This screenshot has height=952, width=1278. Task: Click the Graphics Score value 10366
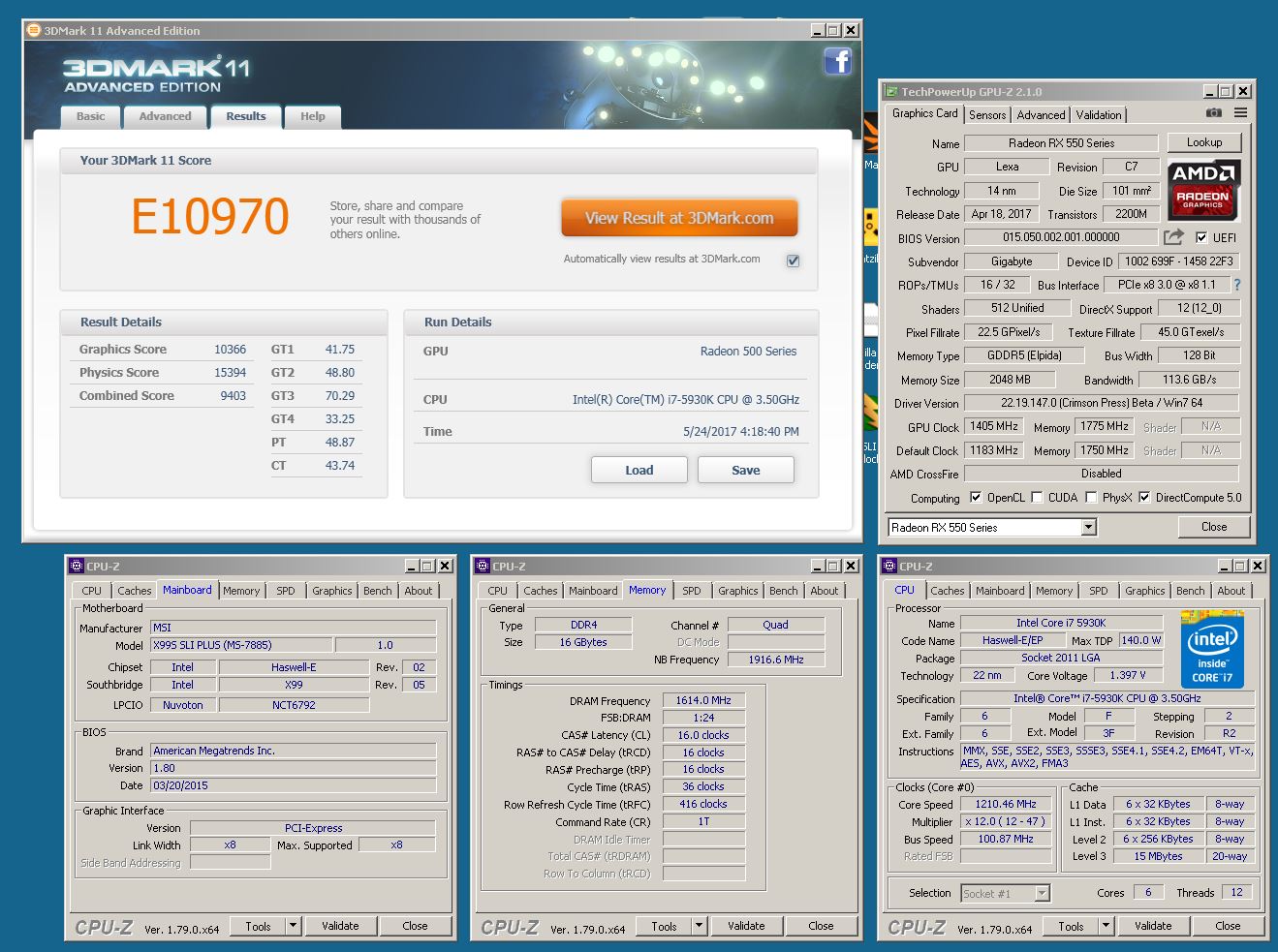(x=230, y=350)
